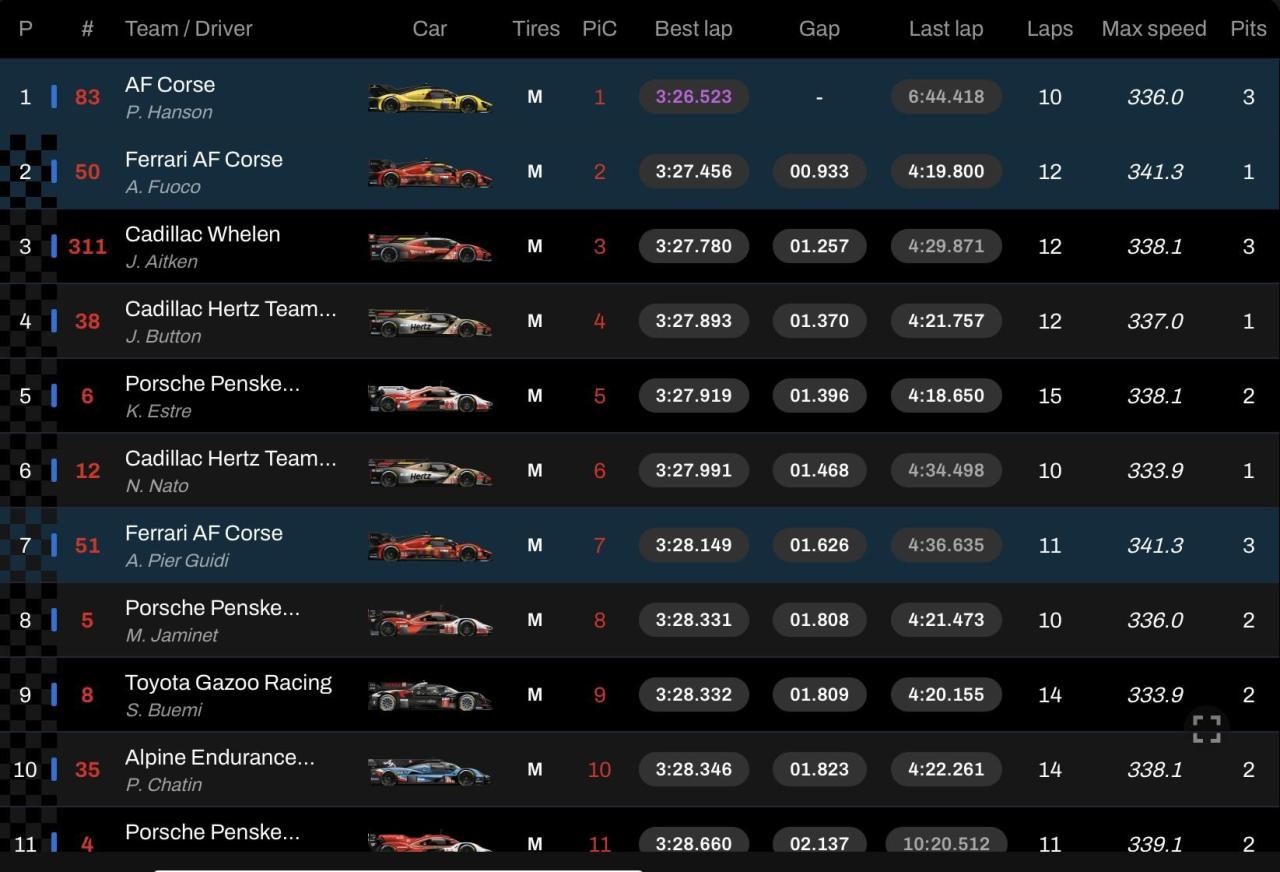Click the 4:19.800 last lap badge
Screen dimensions: 1280x872
946,171
